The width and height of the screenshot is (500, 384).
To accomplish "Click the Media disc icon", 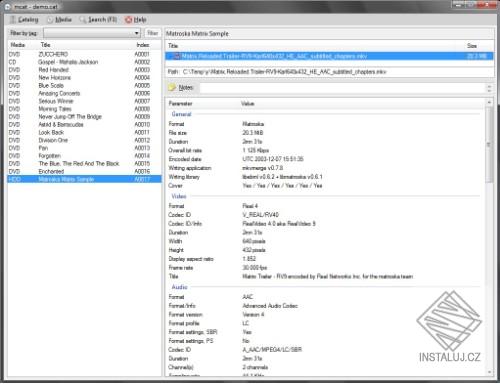I will coord(50,20).
